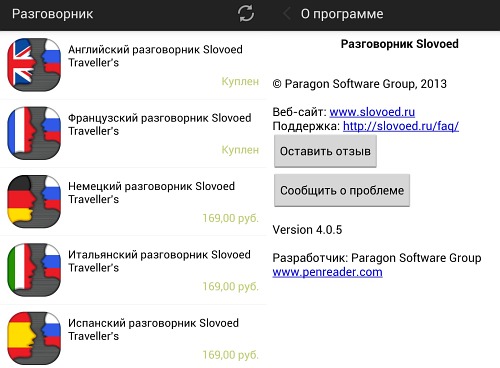Image resolution: width=500 pixels, height=368 pixels.
Task: Open the www.penreader.com link
Action: [327, 272]
